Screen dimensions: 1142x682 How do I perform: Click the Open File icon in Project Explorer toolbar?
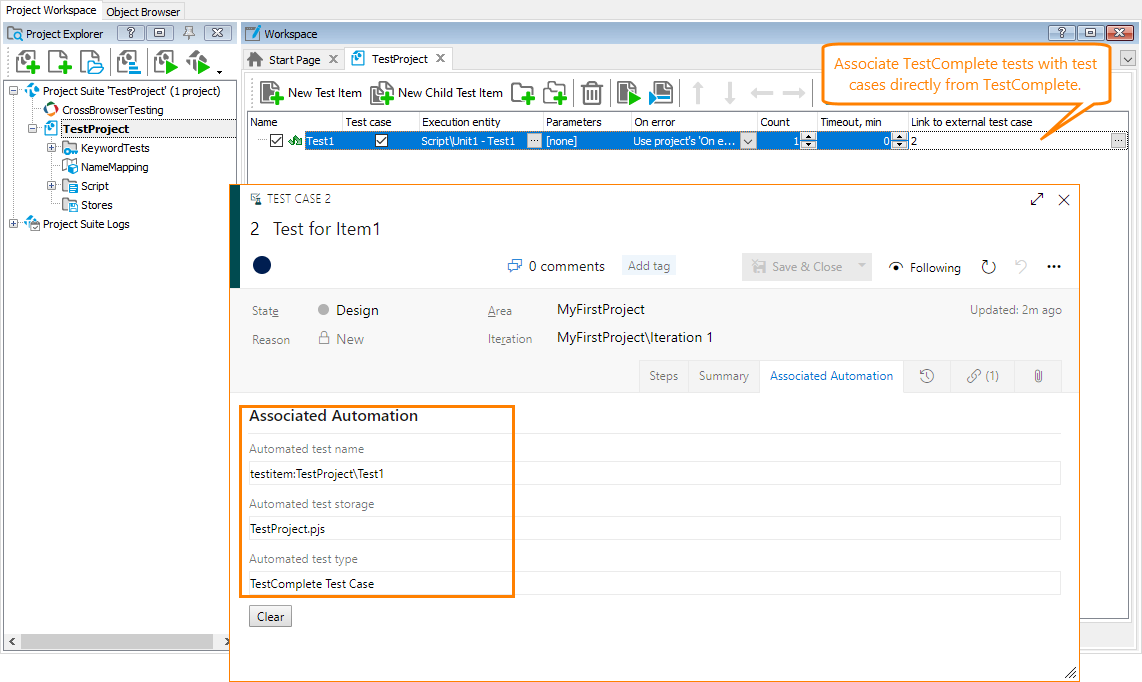pyautogui.click(x=90, y=62)
